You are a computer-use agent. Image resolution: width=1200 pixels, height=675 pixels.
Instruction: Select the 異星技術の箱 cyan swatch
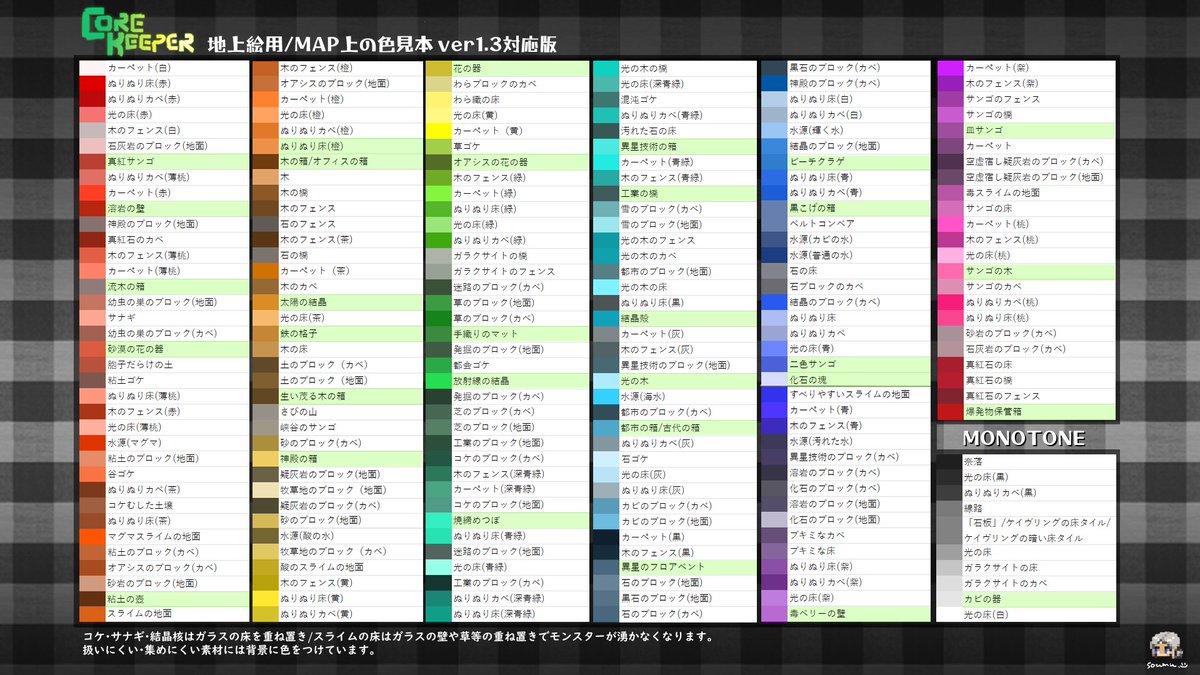(606, 146)
